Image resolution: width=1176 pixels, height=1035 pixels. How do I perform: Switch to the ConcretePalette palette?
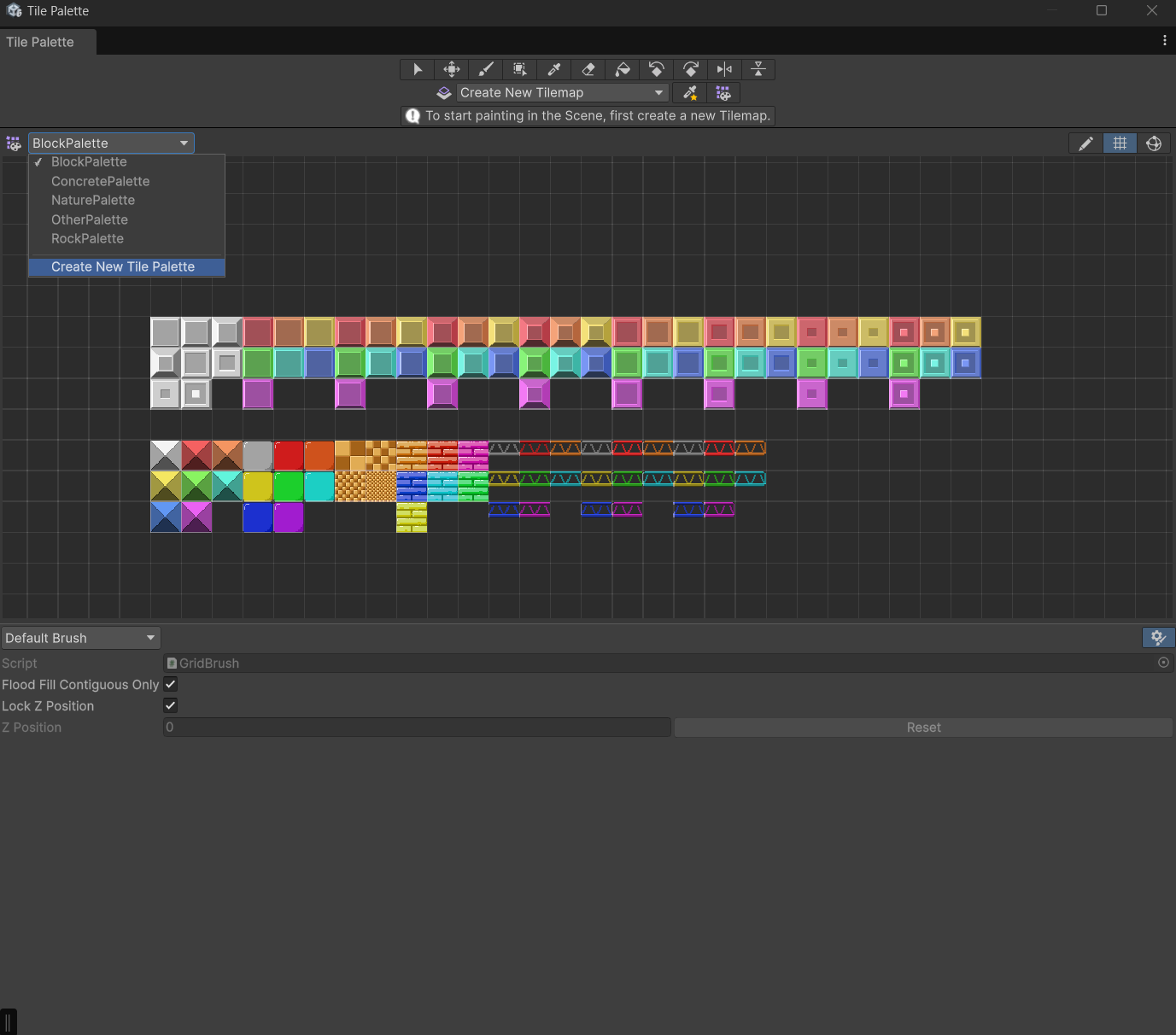click(100, 181)
